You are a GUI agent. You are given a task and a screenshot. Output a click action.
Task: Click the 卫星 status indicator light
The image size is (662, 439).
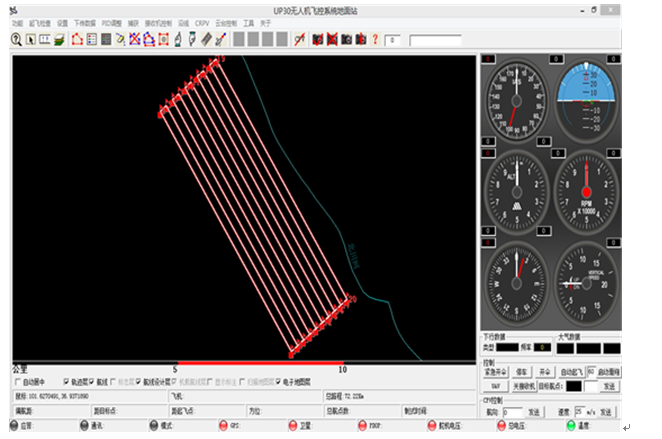click(293, 425)
